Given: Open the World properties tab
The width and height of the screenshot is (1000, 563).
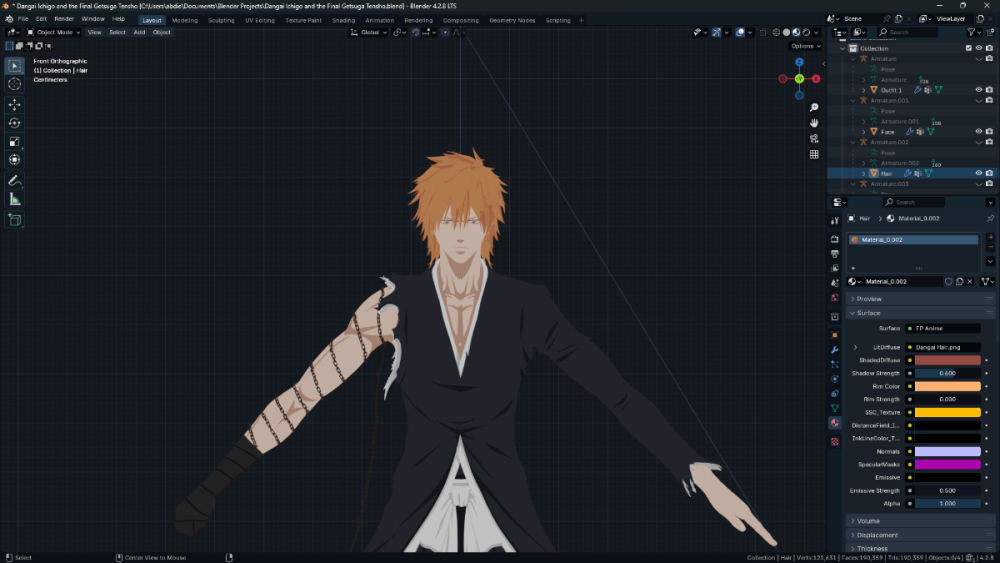Looking at the screenshot, I should [x=835, y=298].
